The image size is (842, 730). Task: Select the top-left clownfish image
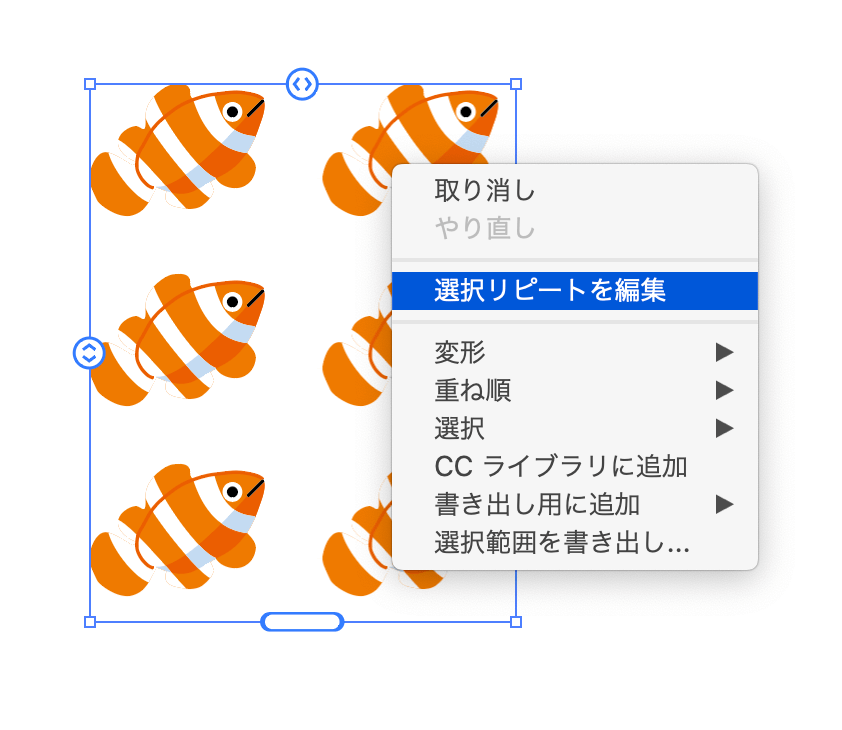tap(178, 150)
